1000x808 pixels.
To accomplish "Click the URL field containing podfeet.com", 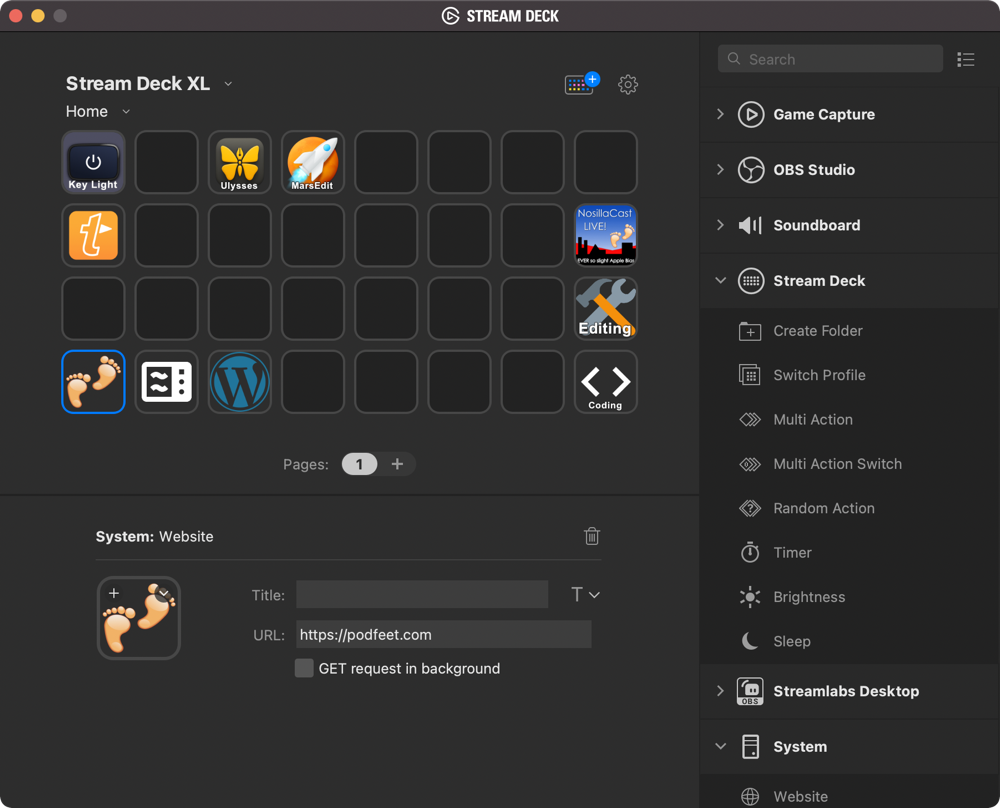I will (443, 634).
